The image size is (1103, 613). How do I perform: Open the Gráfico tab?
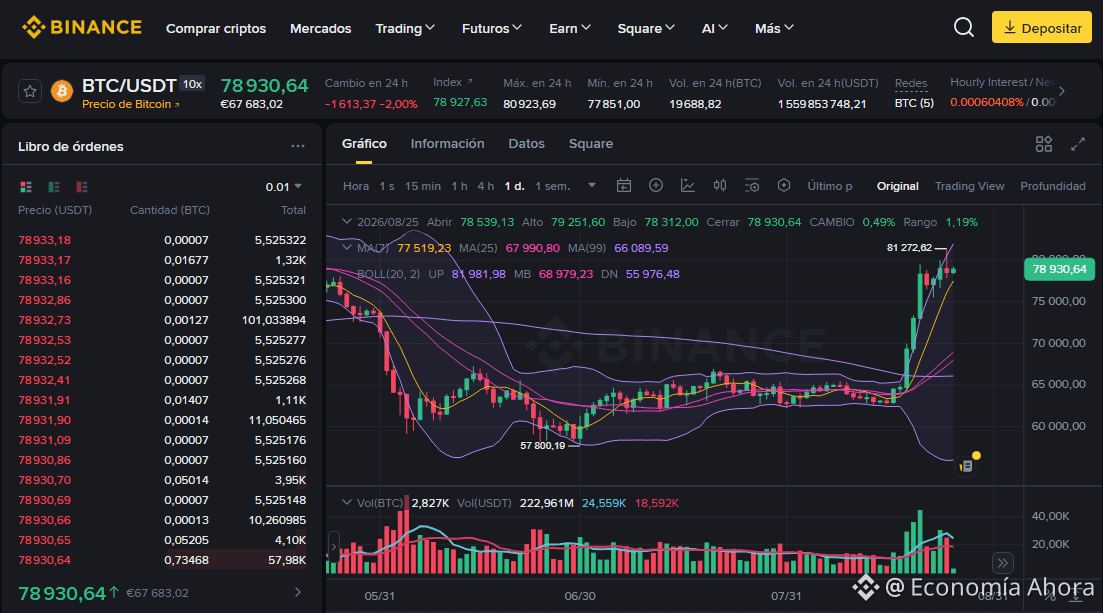pyautogui.click(x=364, y=144)
